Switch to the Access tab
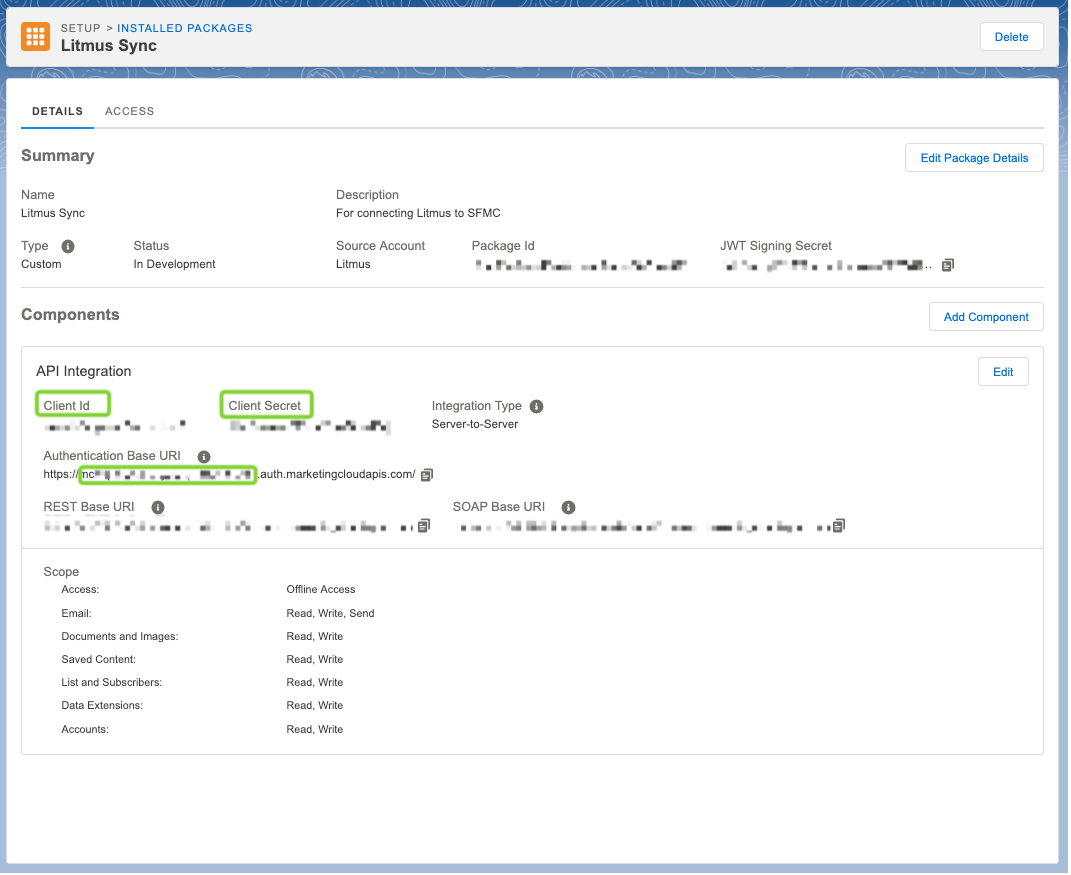Viewport: 1071px width, 875px height. pos(129,111)
